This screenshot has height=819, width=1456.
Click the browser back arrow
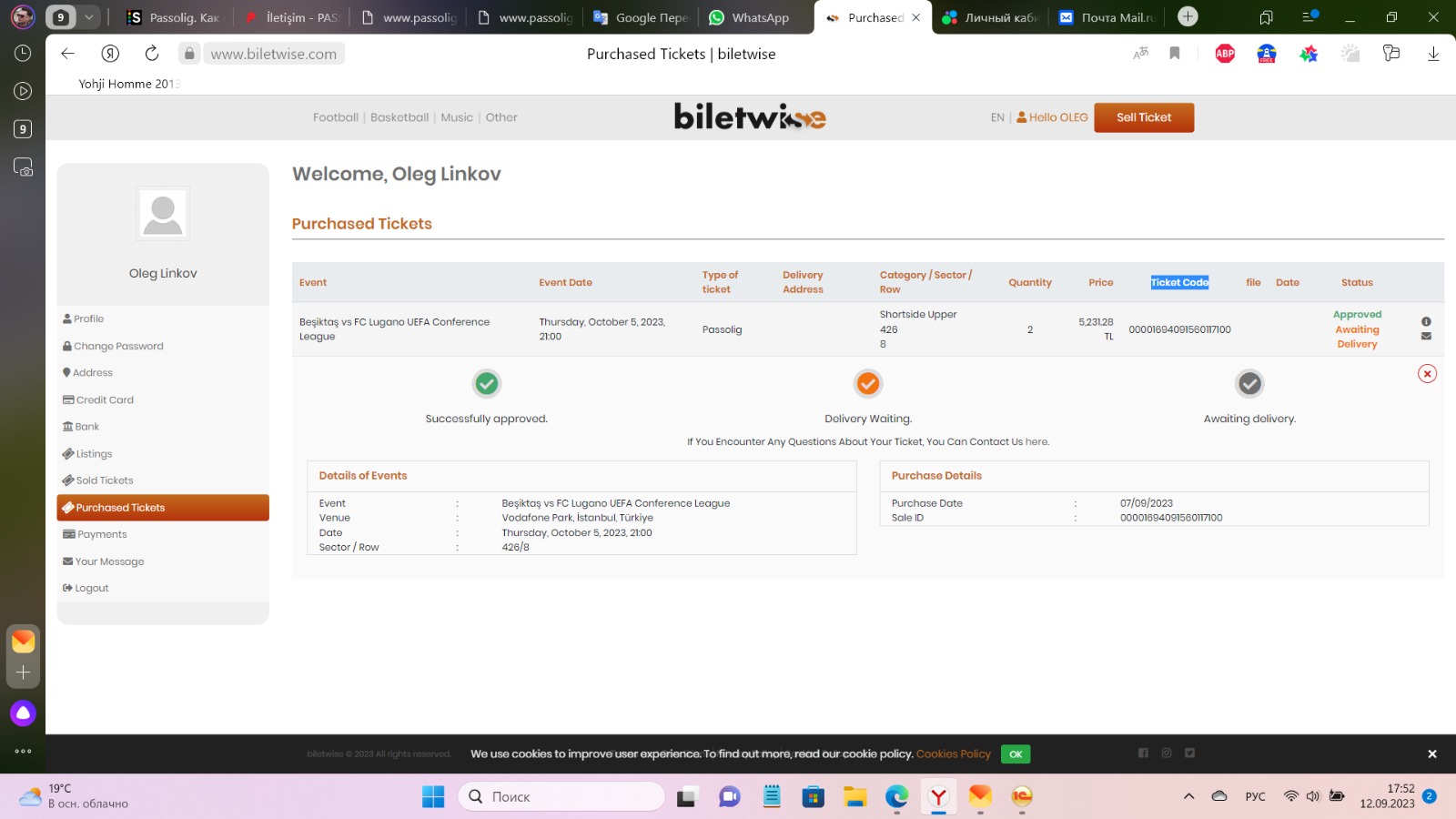point(67,54)
